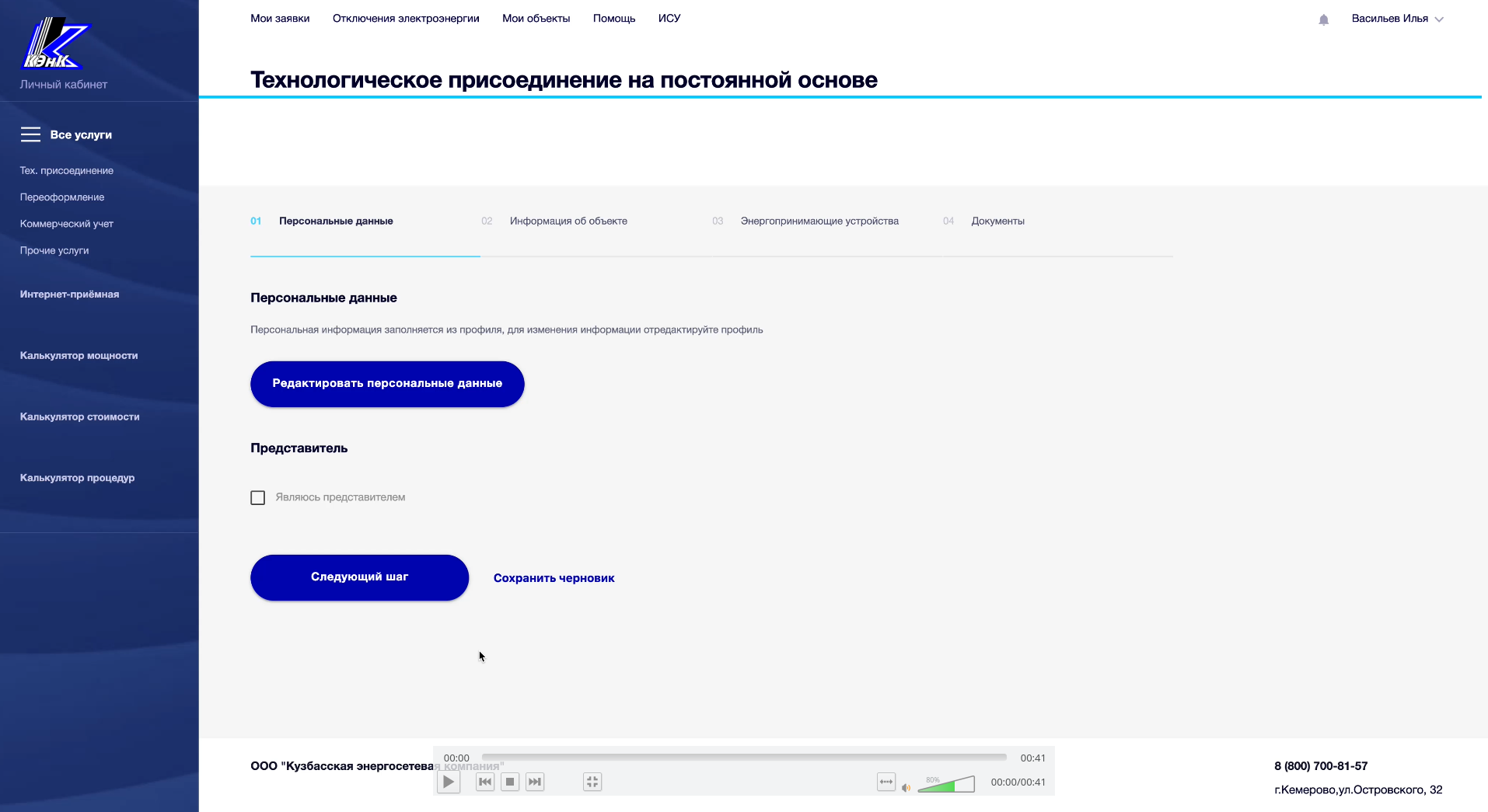This screenshot has width=1488, height=812.
Task: Open 'Тех. присоединение' in sidebar
Action: [x=67, y=171]
